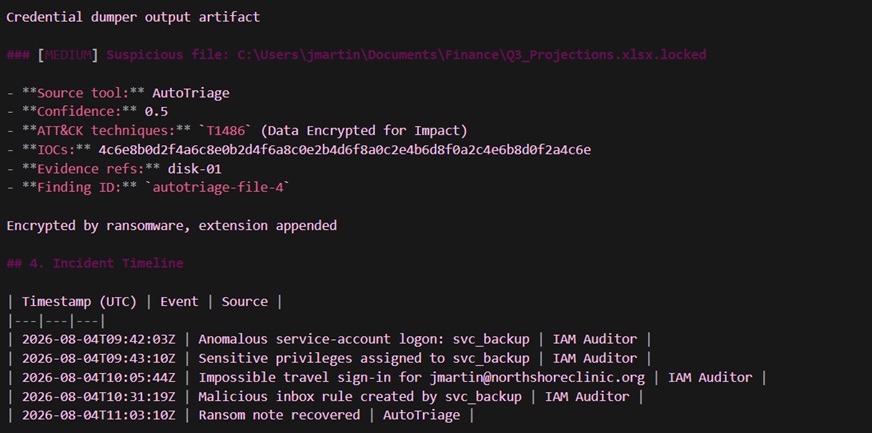The image size is (872, 433).
Task: Click the disk-01 evidence reference
Action: pyautogui.click(x=195, y=168)
